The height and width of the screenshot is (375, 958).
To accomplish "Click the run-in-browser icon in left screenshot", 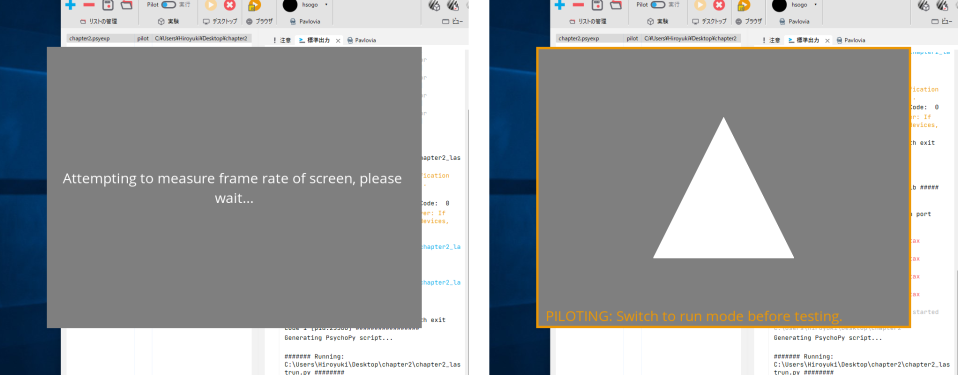I will [x=254, y=5].
